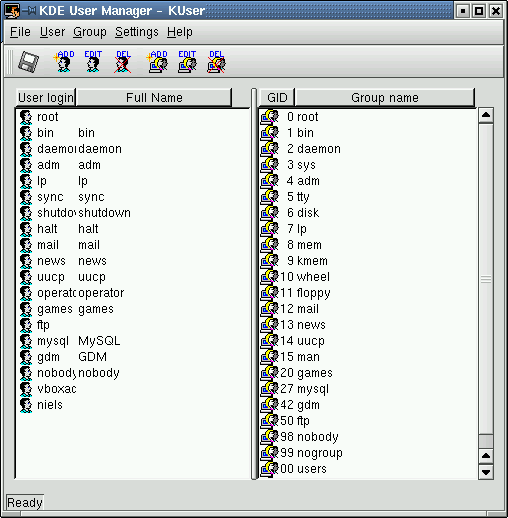This screenshot has height=518, width=508.
Task: Click the lower scroll up arrow of group list
Action: click(x=486, y=456)
